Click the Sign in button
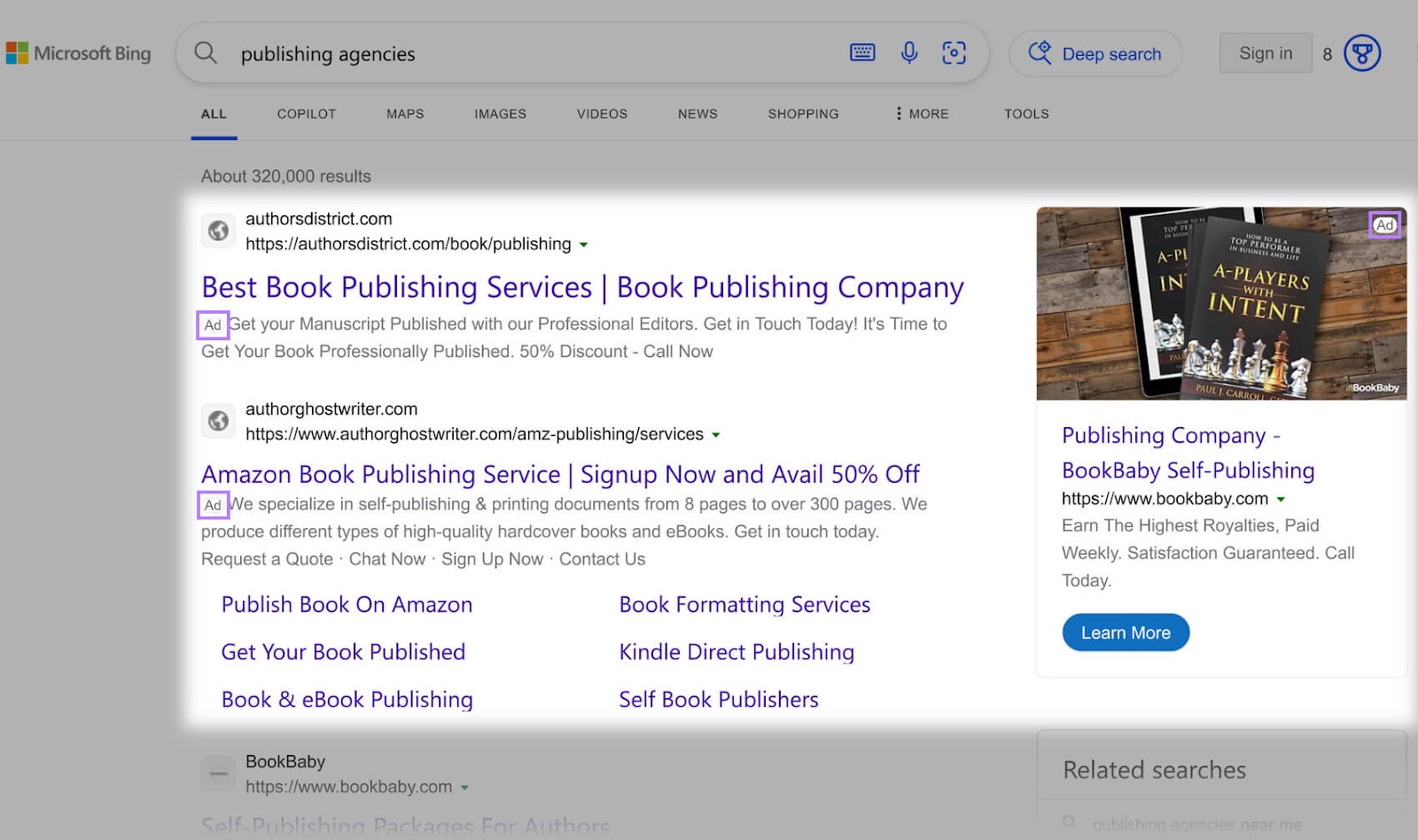 click(1266, 53)
